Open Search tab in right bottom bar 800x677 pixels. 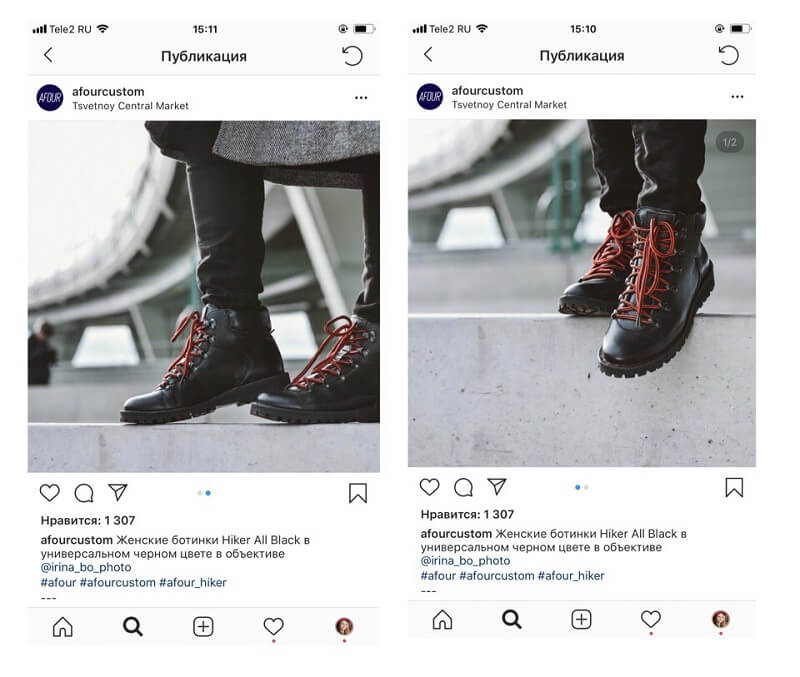coord(512,619)
